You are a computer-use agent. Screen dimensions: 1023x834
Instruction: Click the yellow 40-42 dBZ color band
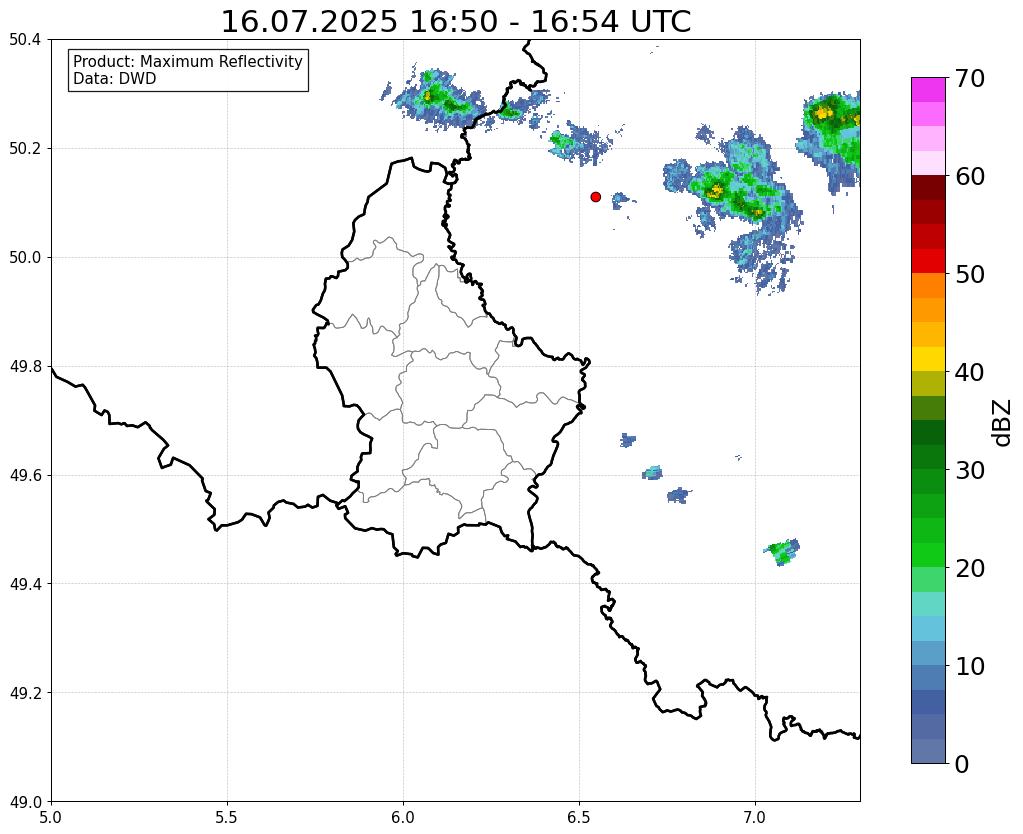(x=928, y=359)
